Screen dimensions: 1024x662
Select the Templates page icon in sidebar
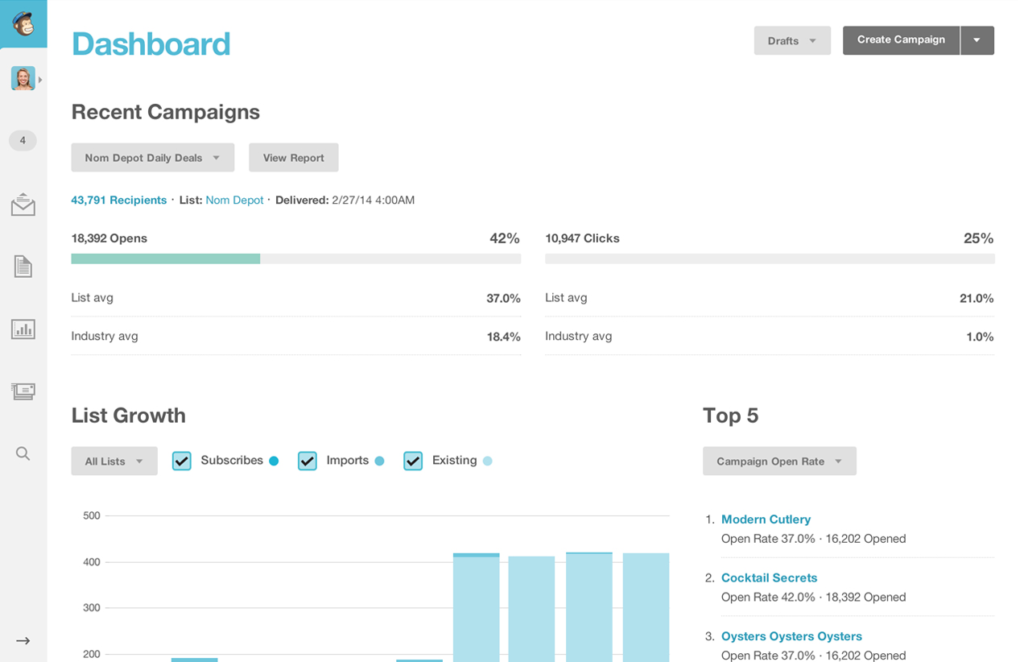pos(22,266)
